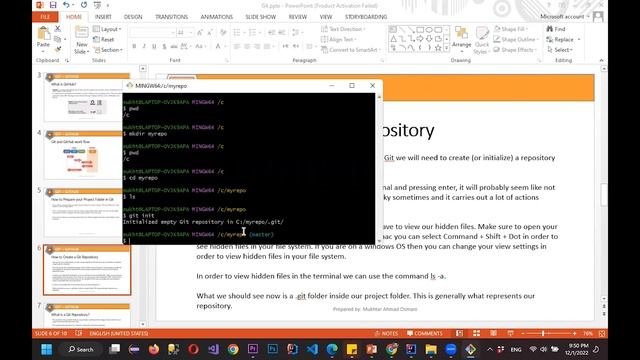640x360 pixels.
Task: Open the FILE tab
Action: 45,17
